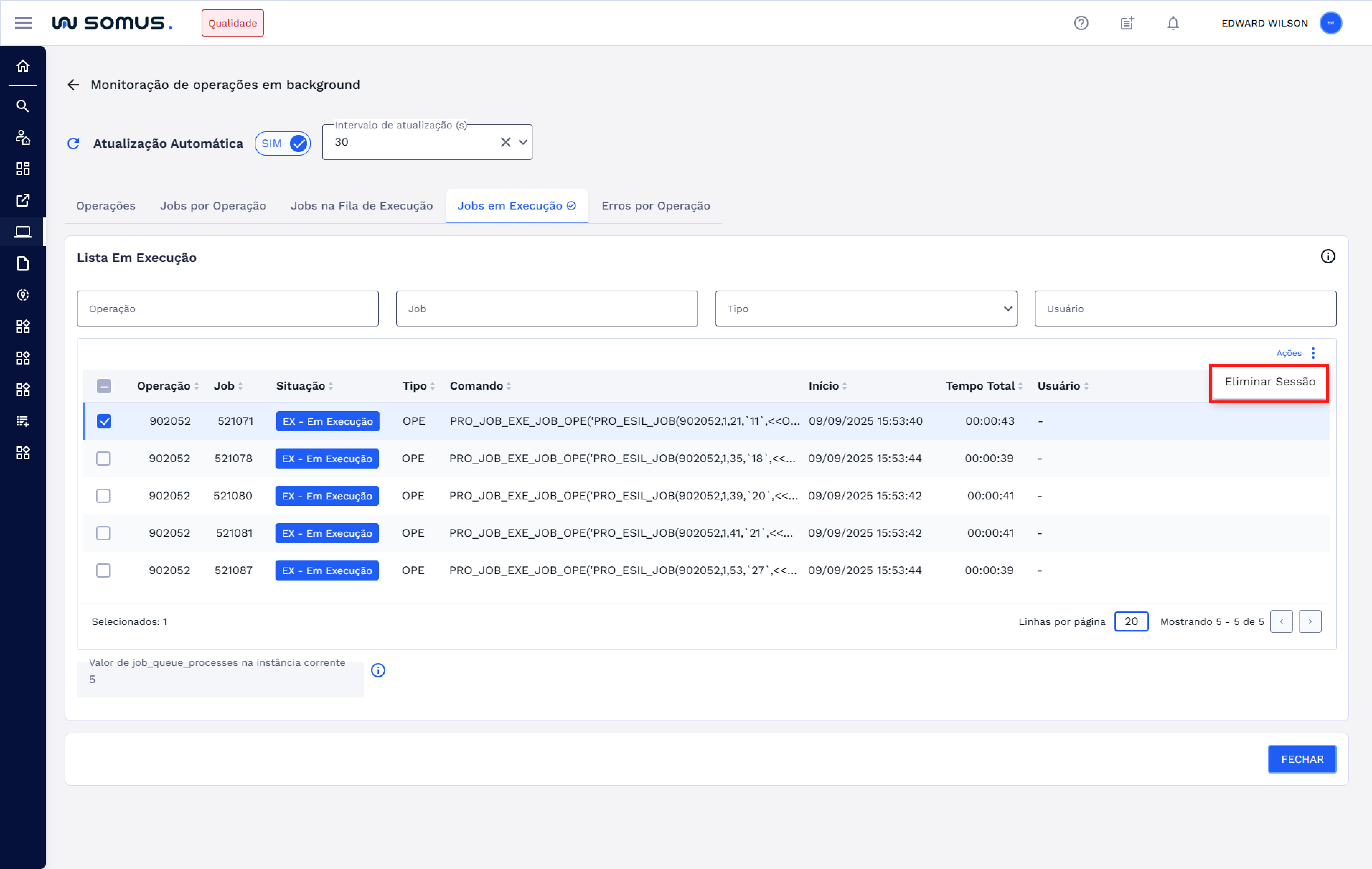Select Eliminar Sessão menu option

coord(1269,382)
